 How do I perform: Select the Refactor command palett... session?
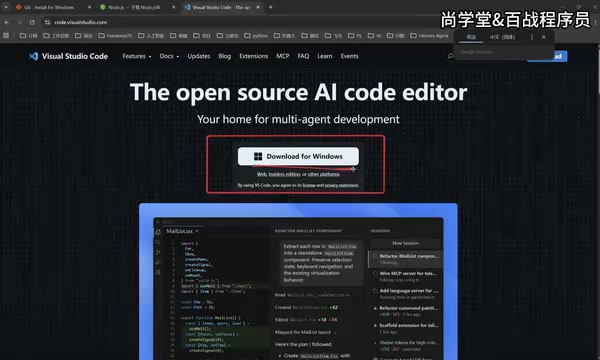(406, 311)
